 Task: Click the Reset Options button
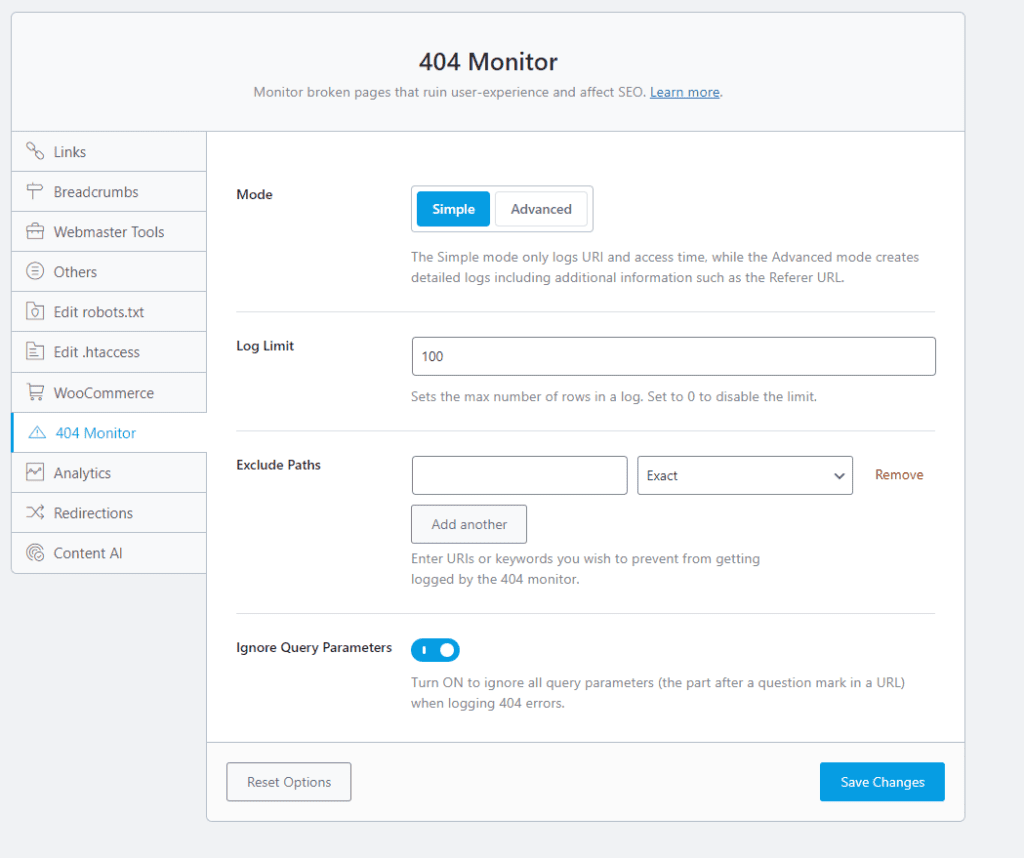[289, 782]
